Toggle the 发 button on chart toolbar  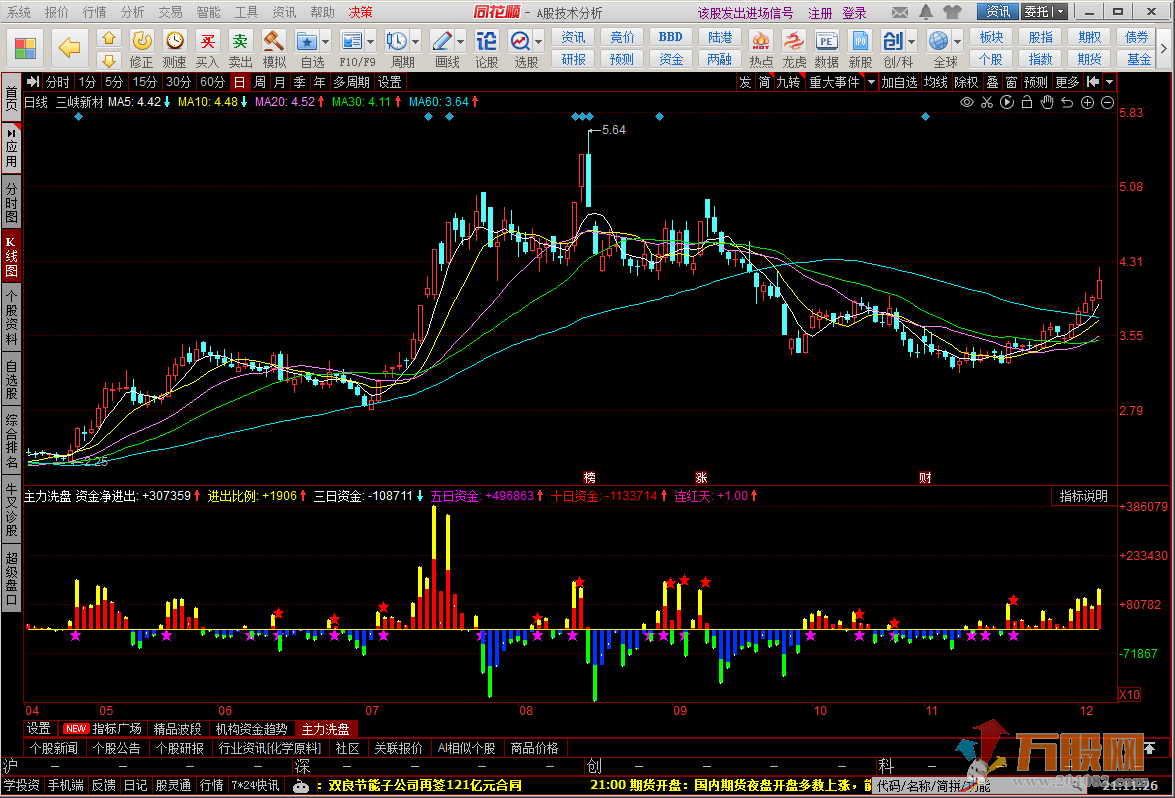point(745,82)
